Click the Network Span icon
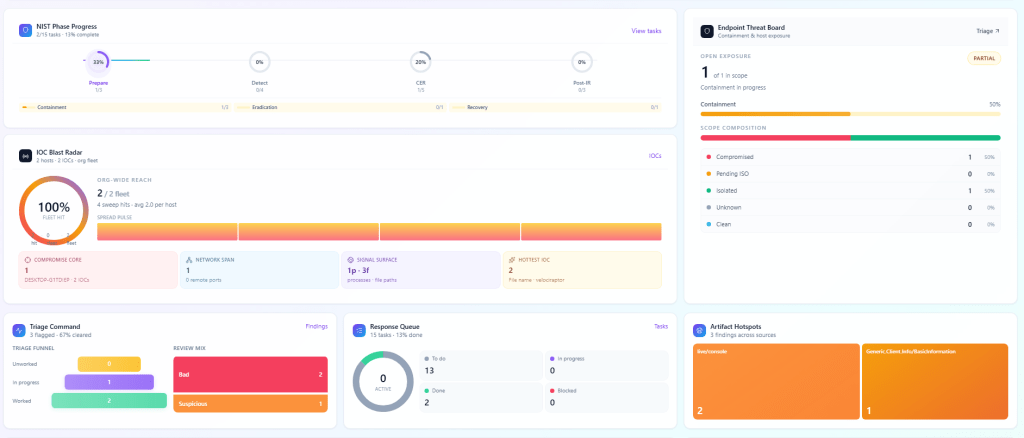Image resolution: width=1024 pixels, height=438 pixels. tap(189, 260)
